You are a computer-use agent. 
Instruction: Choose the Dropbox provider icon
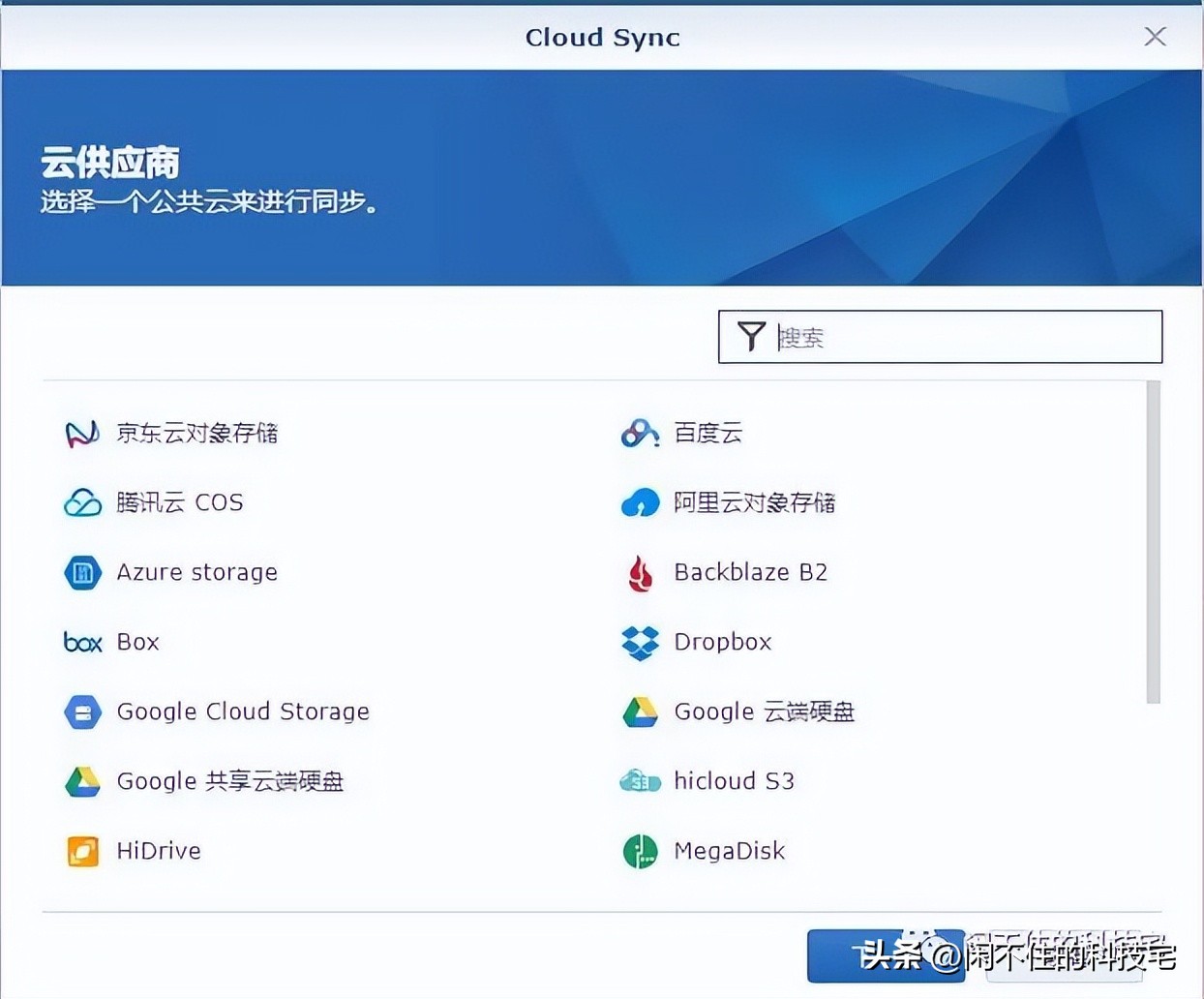(x=639, y=642)
